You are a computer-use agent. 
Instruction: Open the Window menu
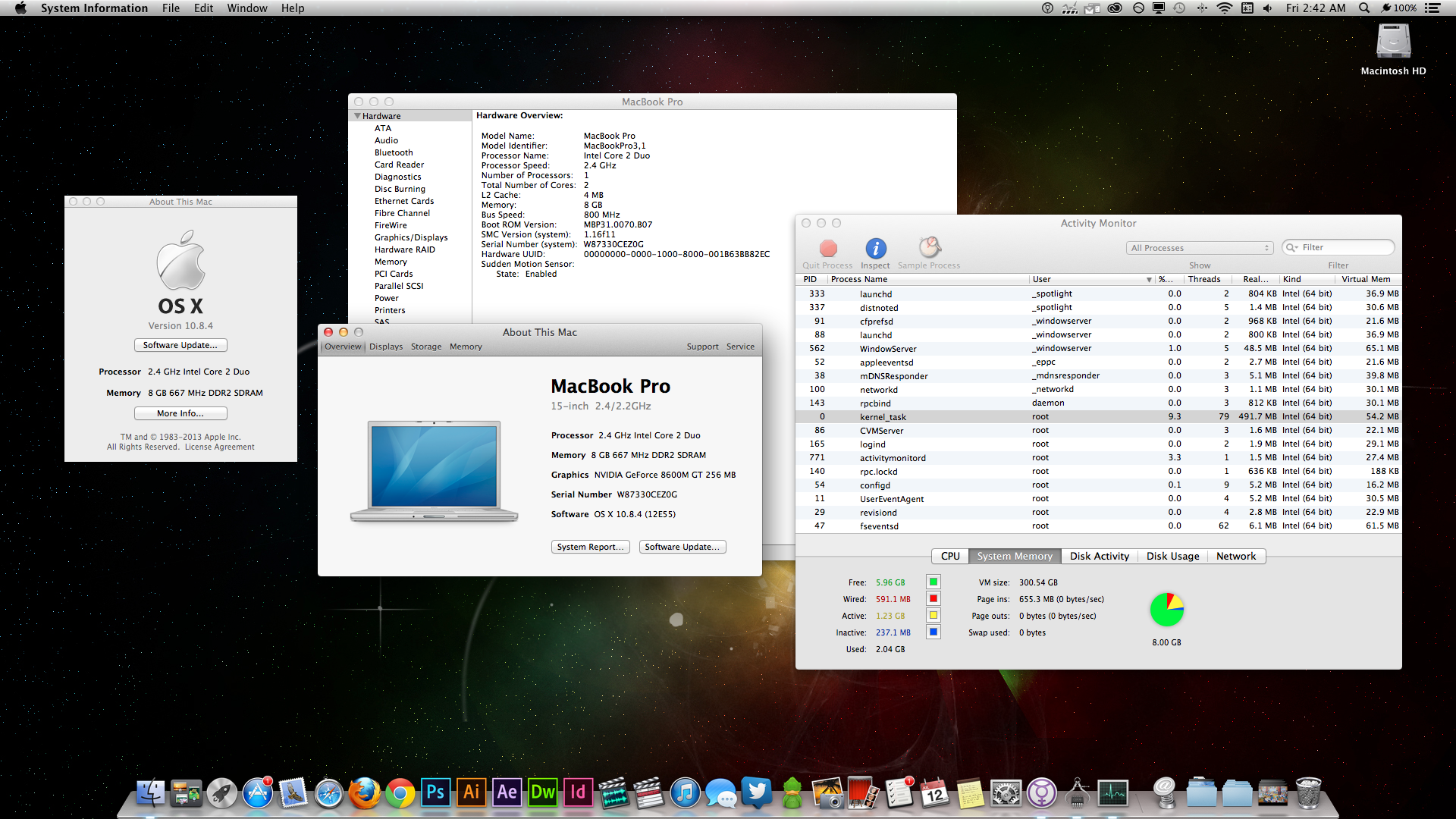point(247,8)
